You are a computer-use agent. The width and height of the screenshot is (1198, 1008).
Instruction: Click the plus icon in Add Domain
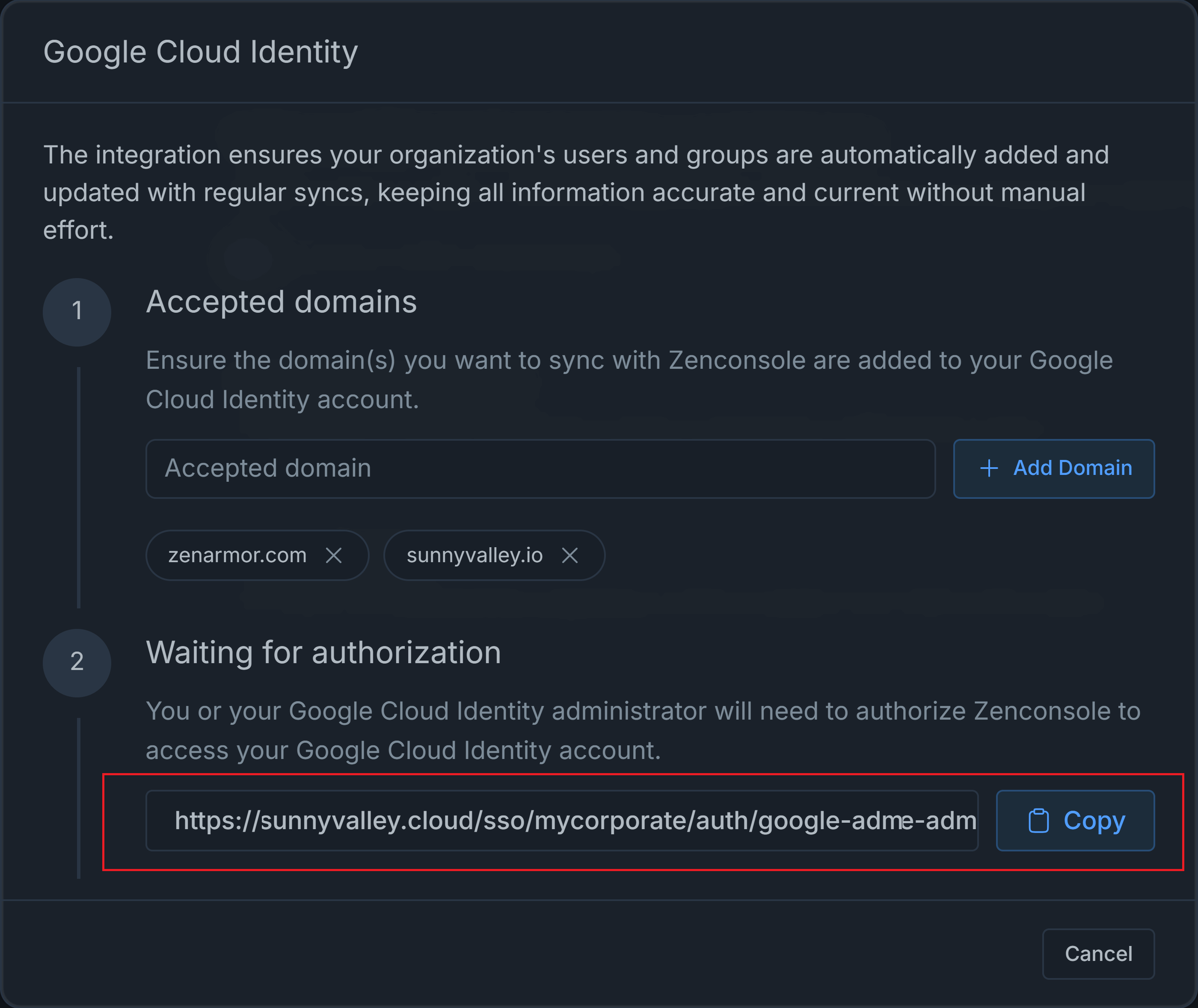(x=989, y=468)
